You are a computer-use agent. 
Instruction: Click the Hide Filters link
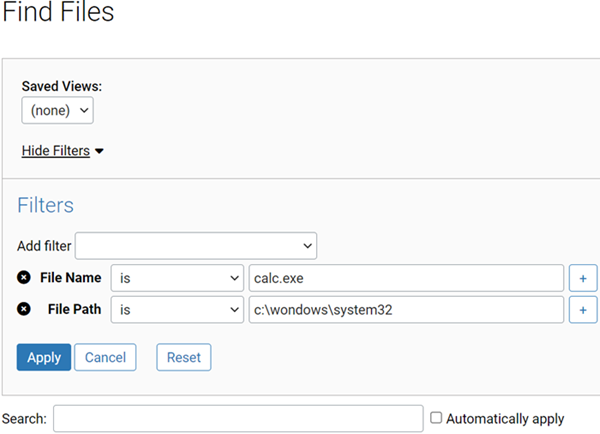(x=56, y=151)
